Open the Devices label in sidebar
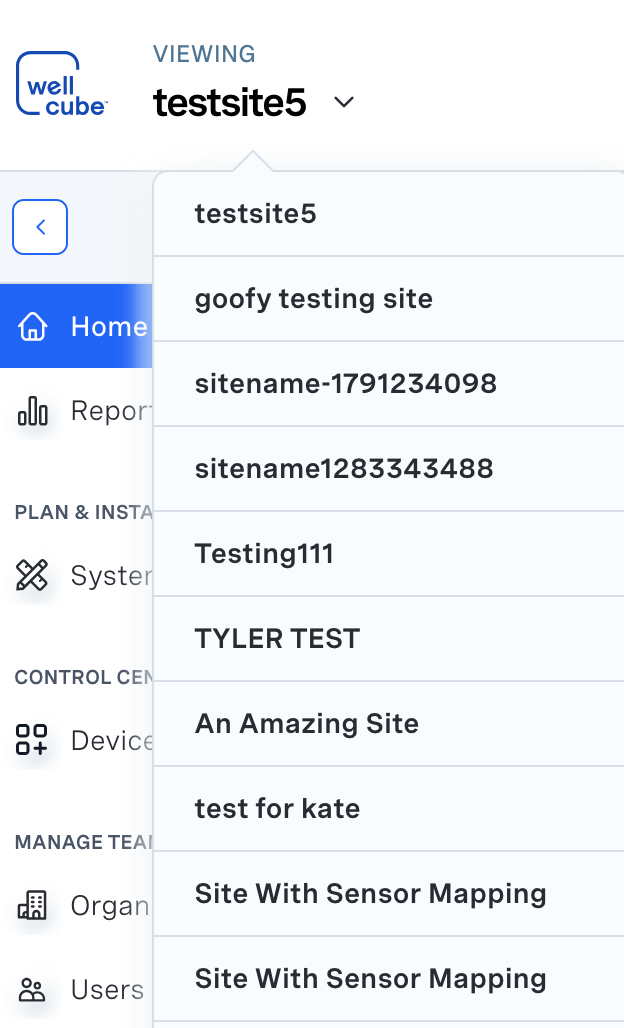The image size is (624, 1028). coord(111,741)
